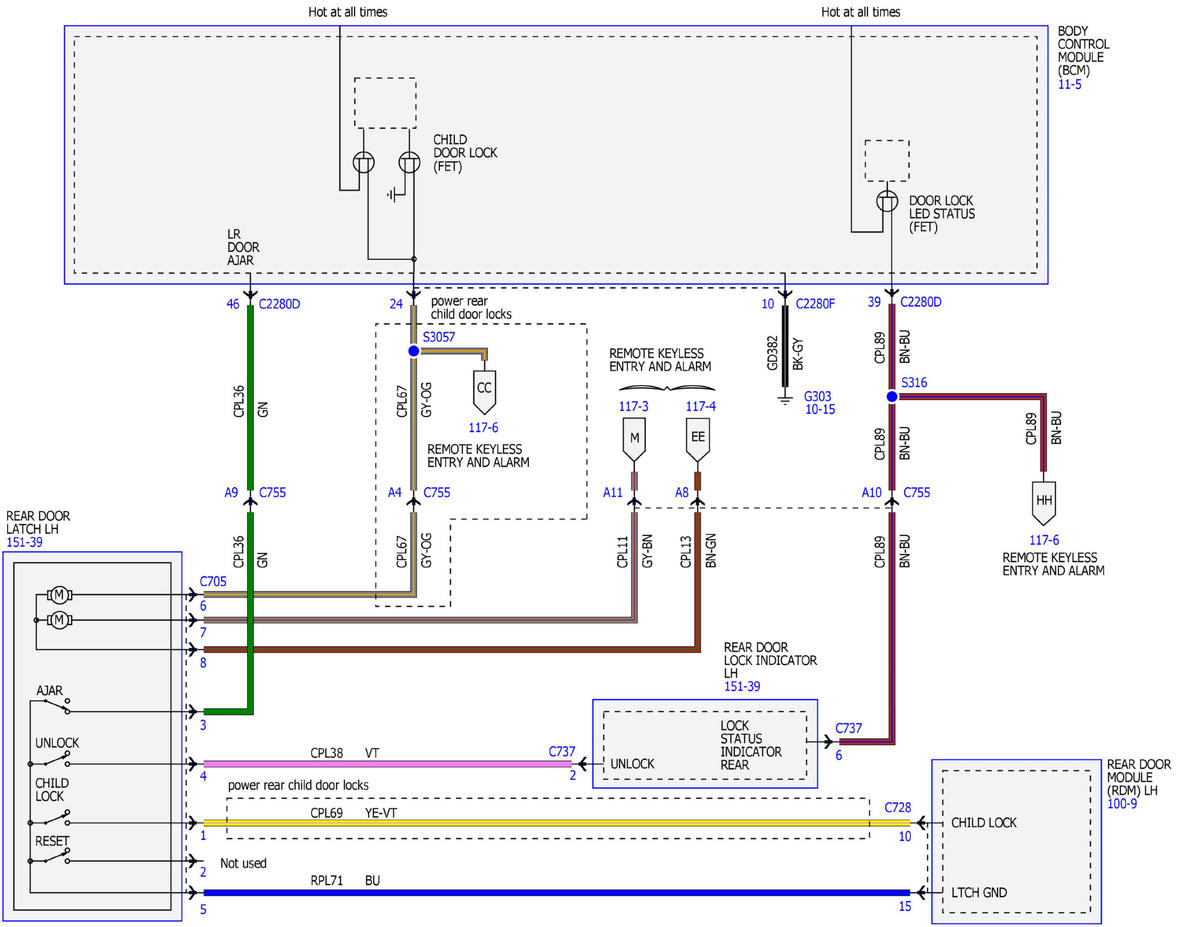
Task: Open connector C755 at pin A10
Action: 916,492
